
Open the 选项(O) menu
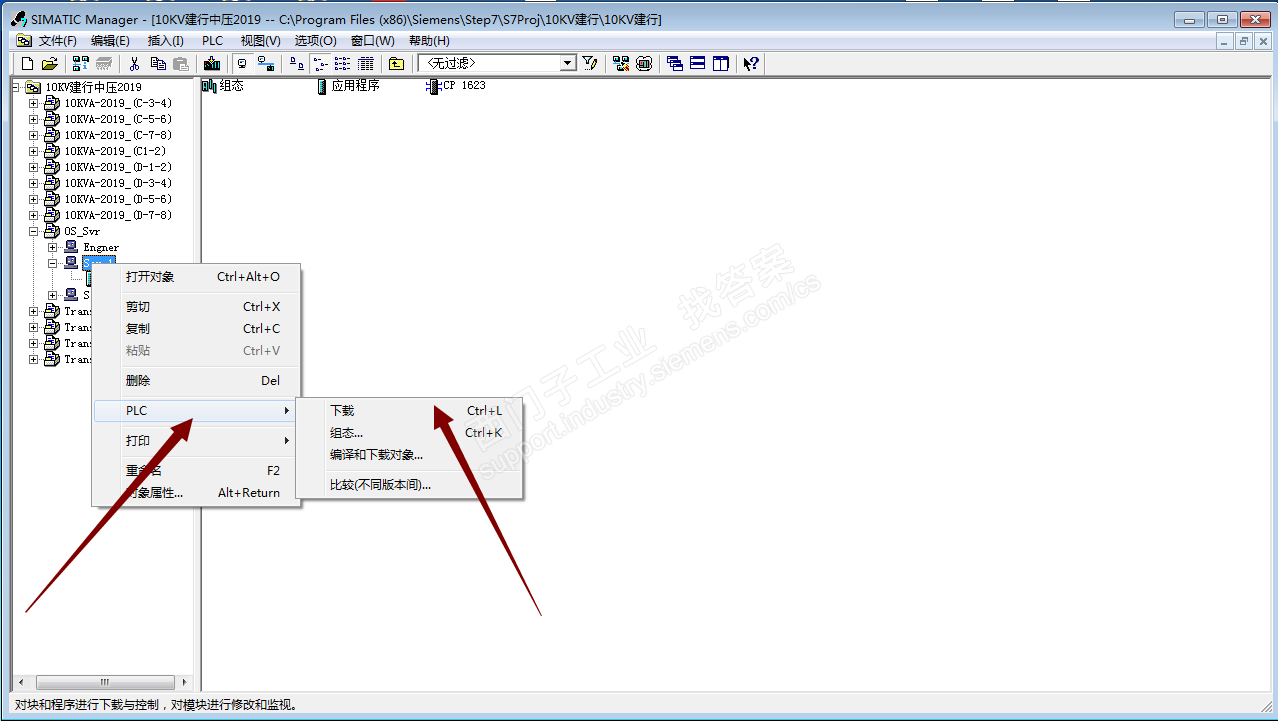pos(315,41)
